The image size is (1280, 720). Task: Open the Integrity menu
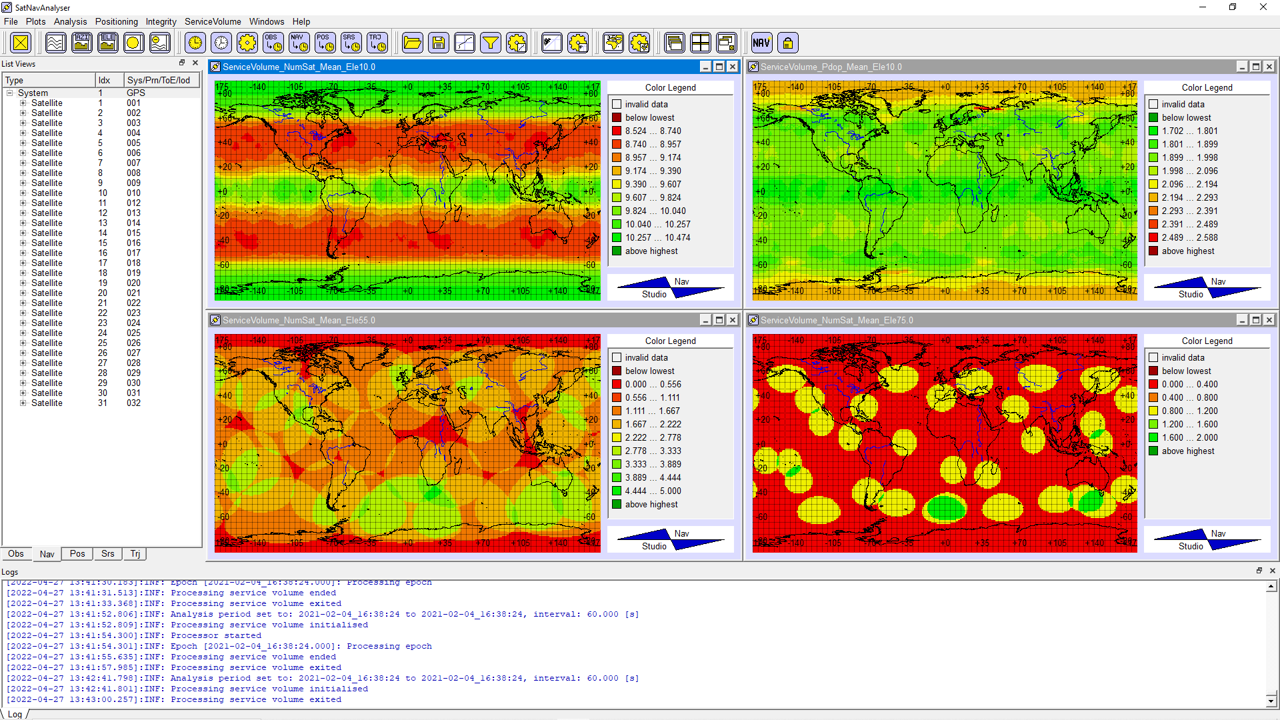161,21
